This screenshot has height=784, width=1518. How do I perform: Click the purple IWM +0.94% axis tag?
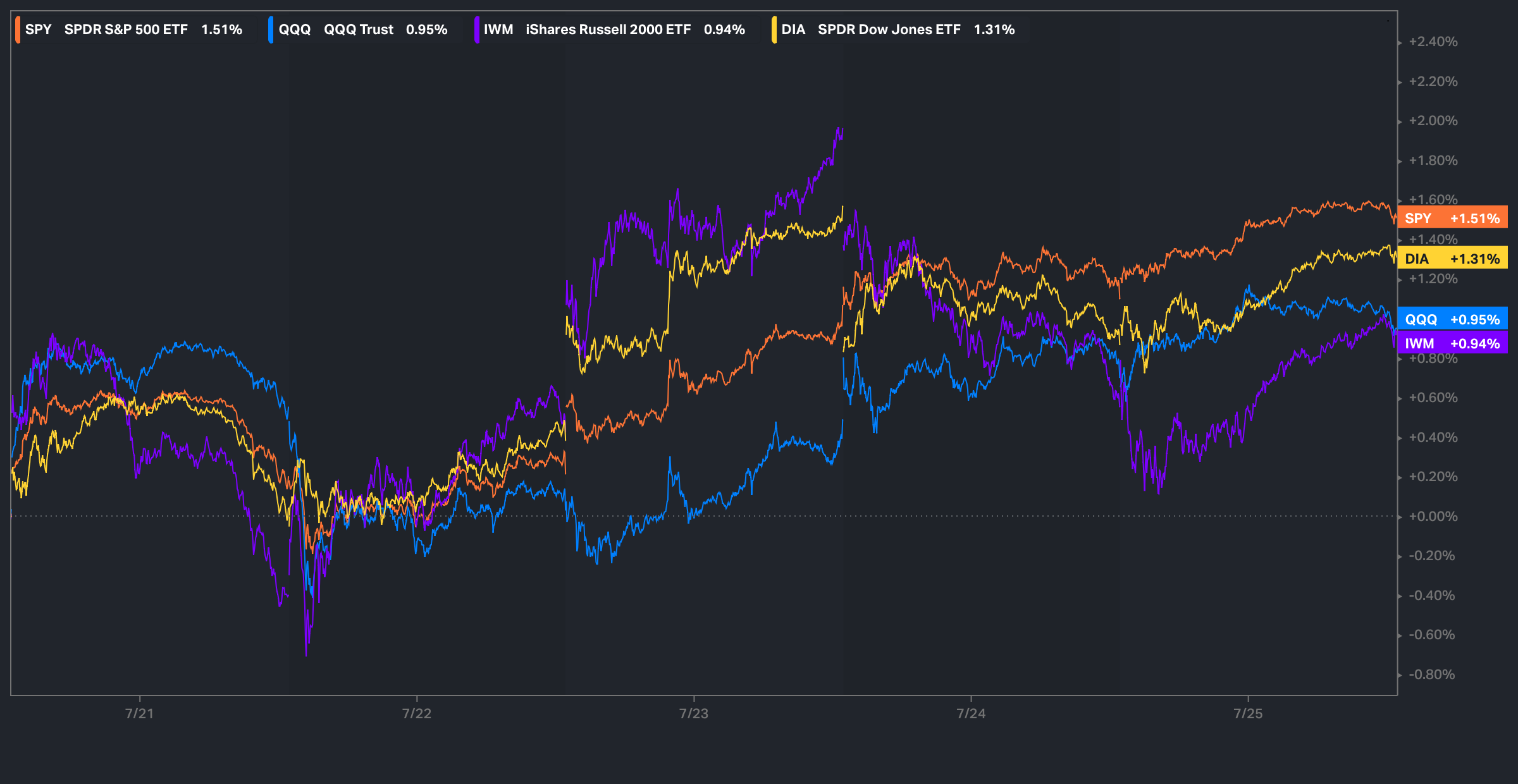click(x=1452, y=343)
